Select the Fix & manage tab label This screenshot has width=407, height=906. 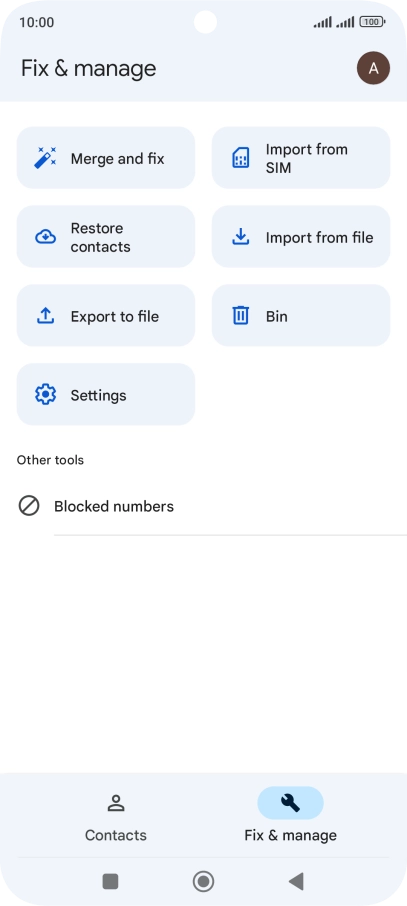pos(290,836)
